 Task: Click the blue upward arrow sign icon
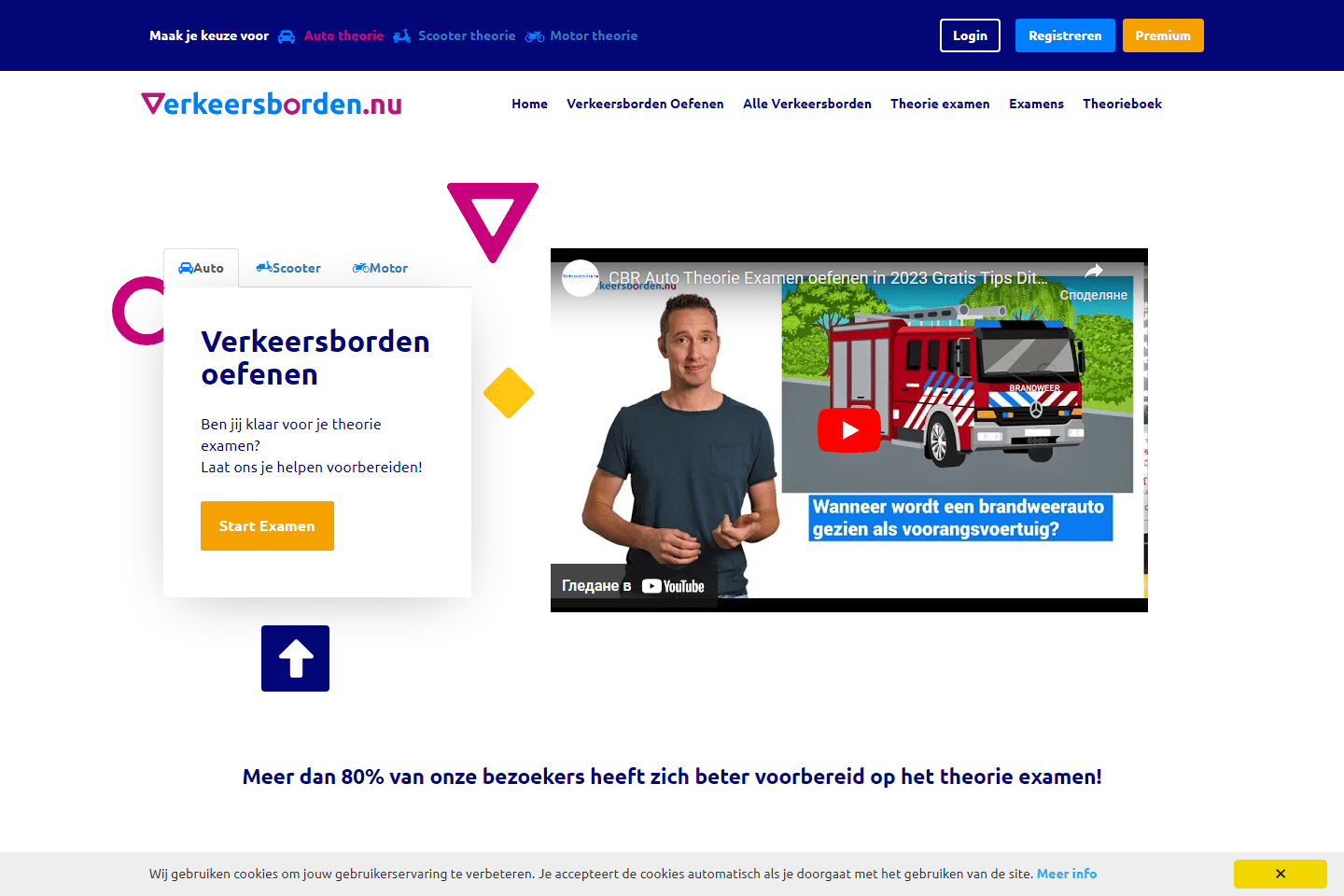pos(295,658)
